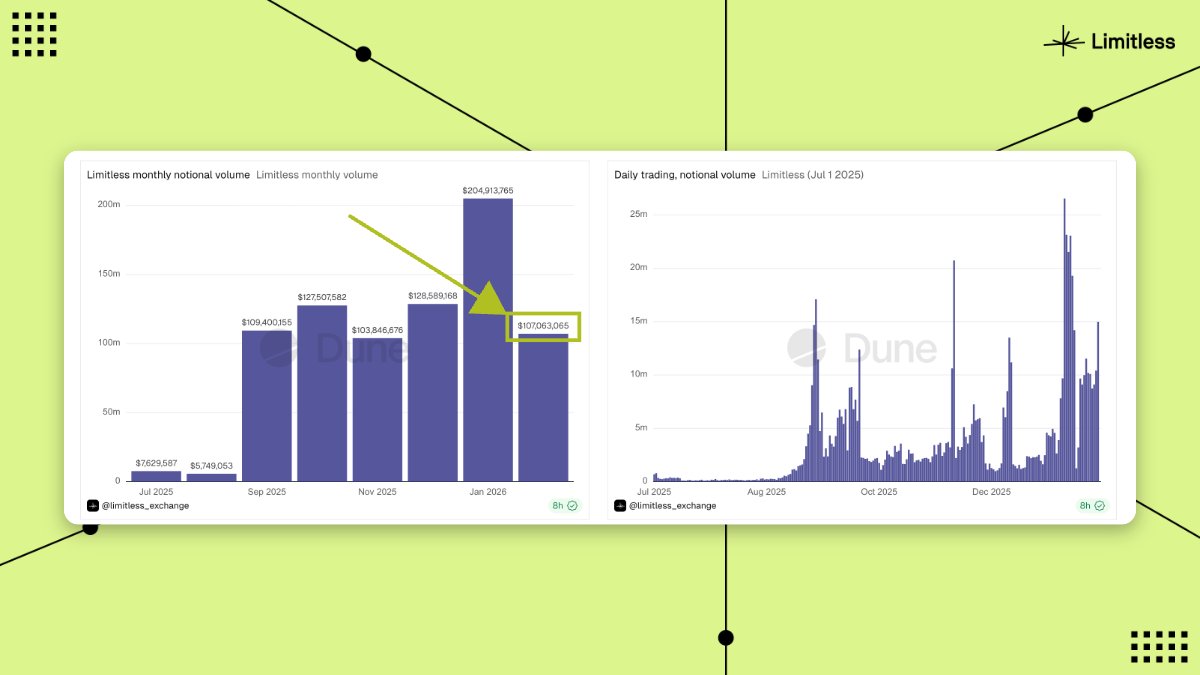Click the '25m' y-axis label on the daily chart
This screenshot has width=1200, height=675.
point(638,214)
